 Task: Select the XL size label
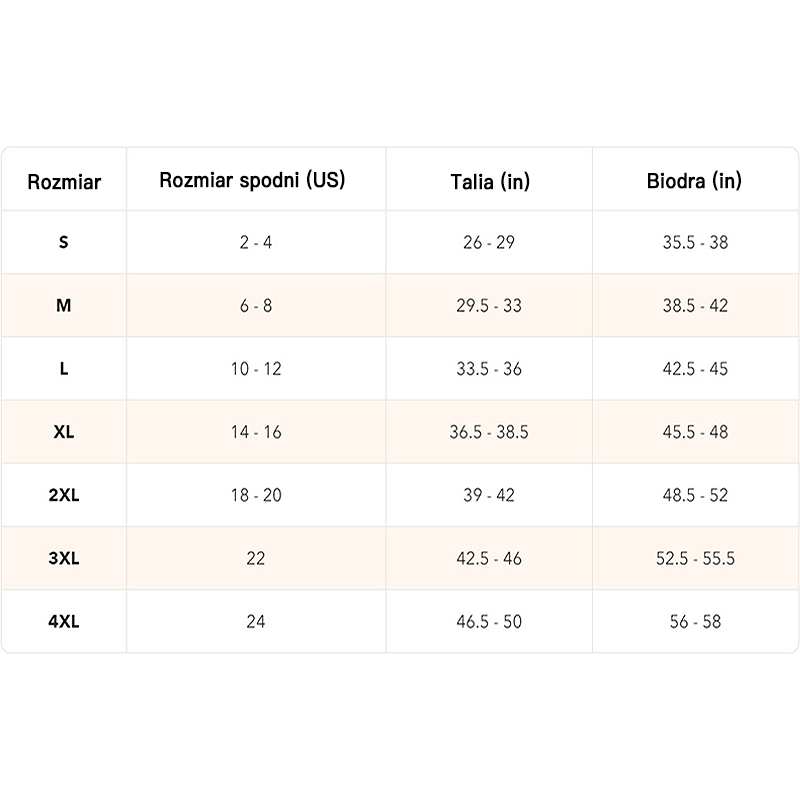64,432
